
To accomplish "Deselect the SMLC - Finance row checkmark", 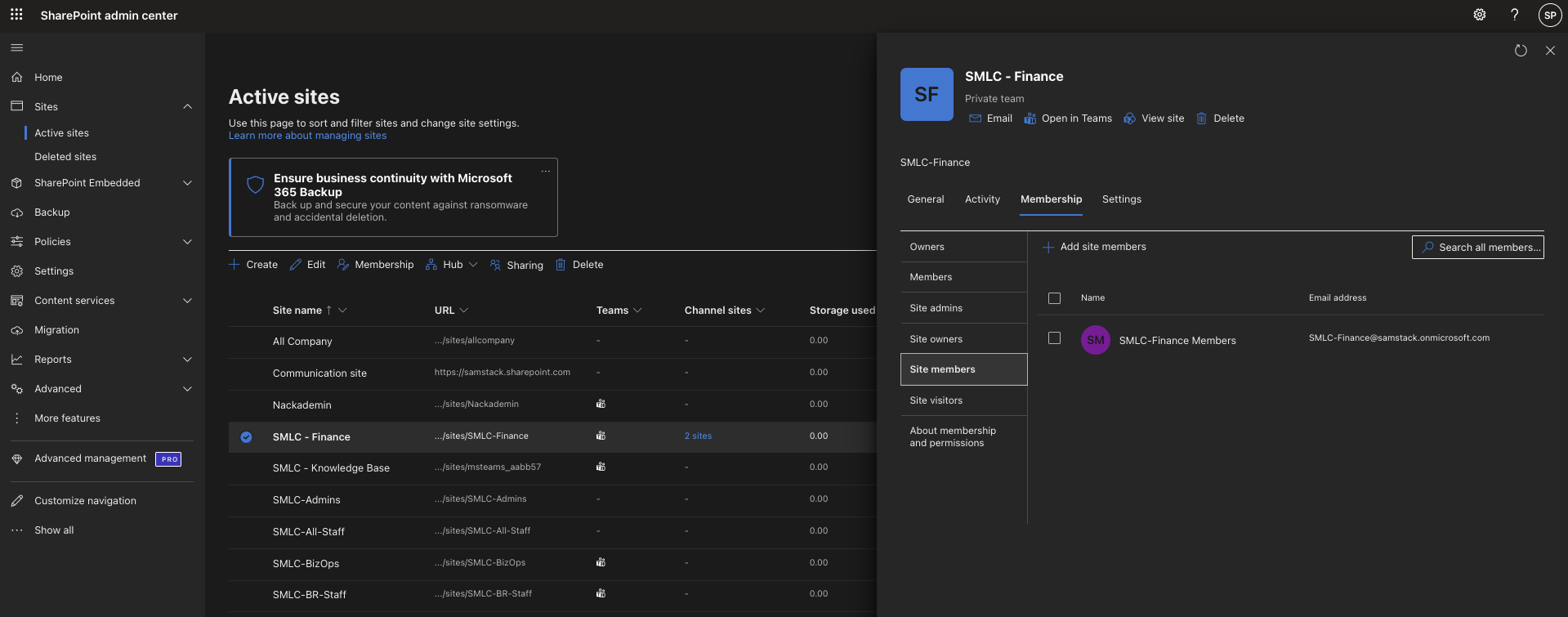I will coord(246,437).
